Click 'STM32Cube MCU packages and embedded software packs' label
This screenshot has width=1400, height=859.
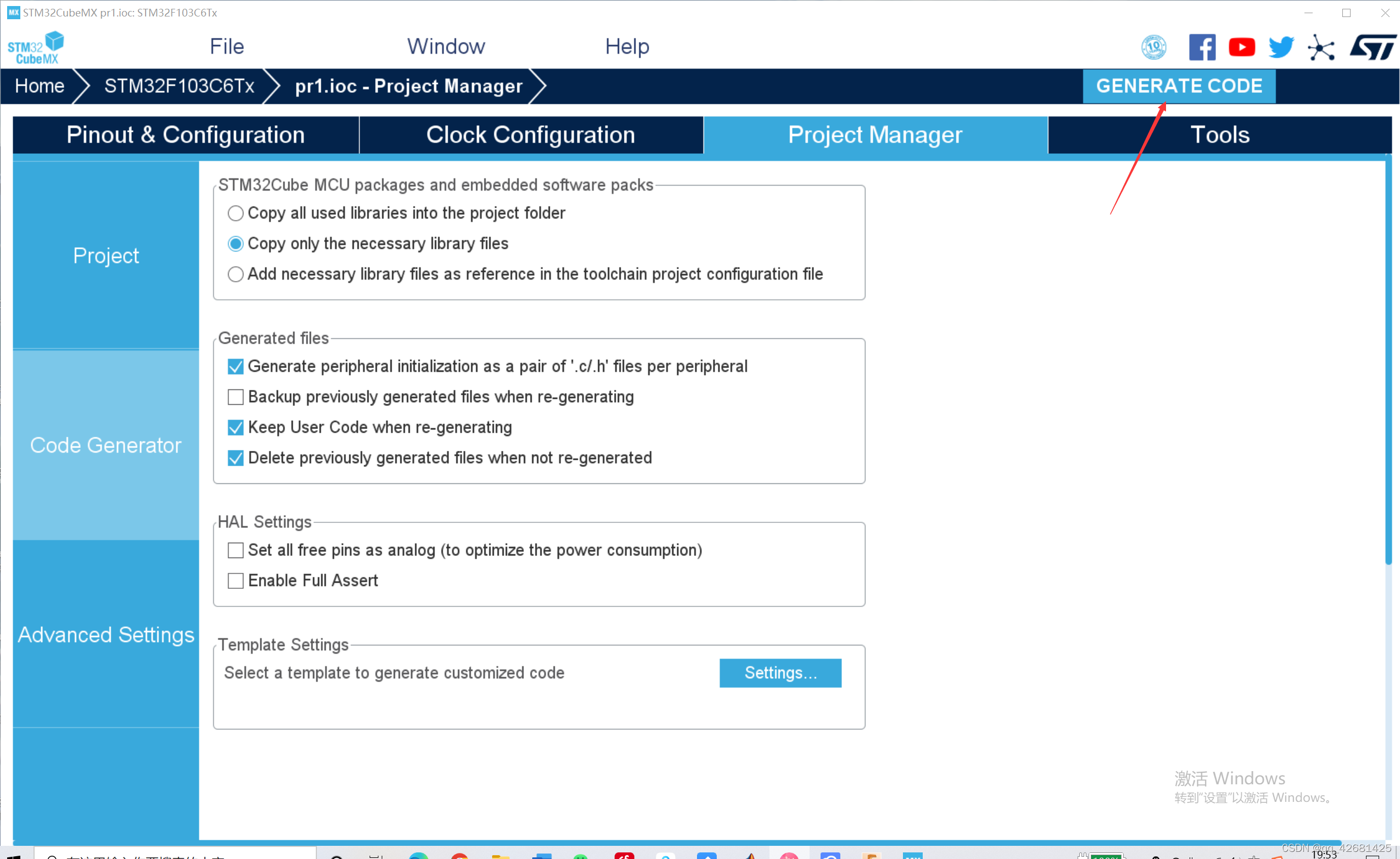click(436, 185)
